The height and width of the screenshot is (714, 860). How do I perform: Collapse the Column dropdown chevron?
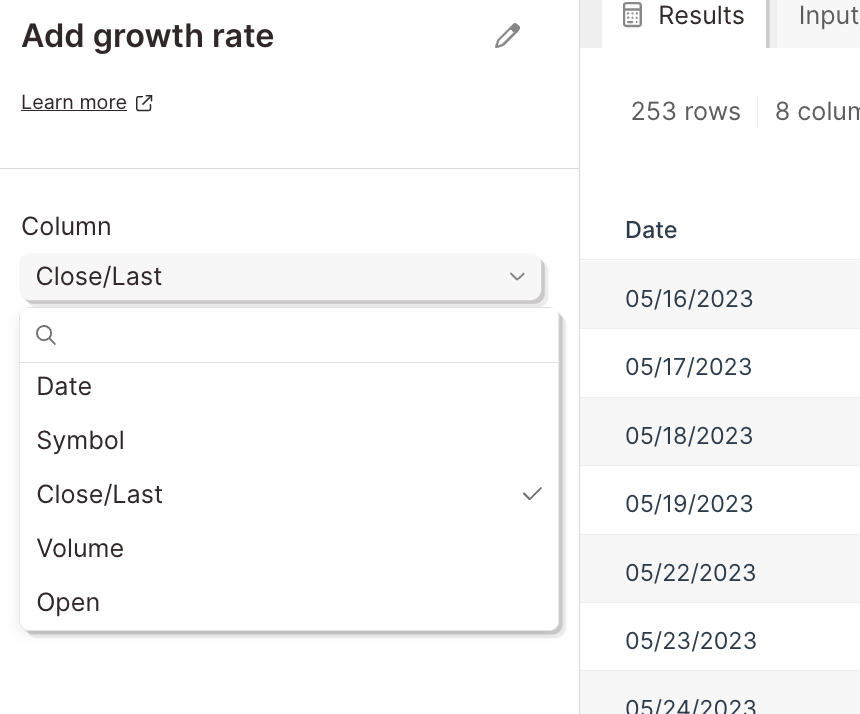click(517, 276)
